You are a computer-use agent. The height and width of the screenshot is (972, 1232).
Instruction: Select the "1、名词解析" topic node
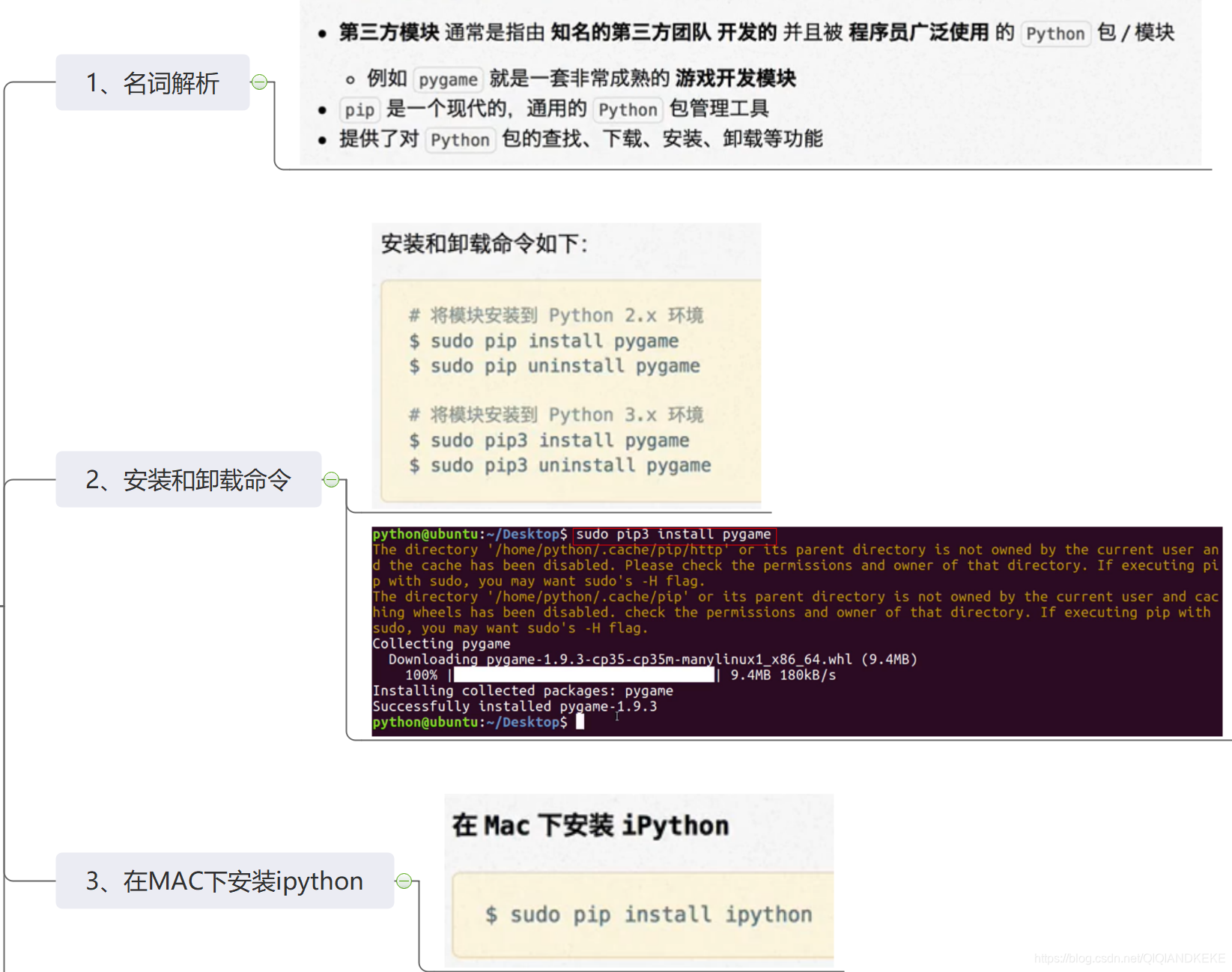point(152,84)
